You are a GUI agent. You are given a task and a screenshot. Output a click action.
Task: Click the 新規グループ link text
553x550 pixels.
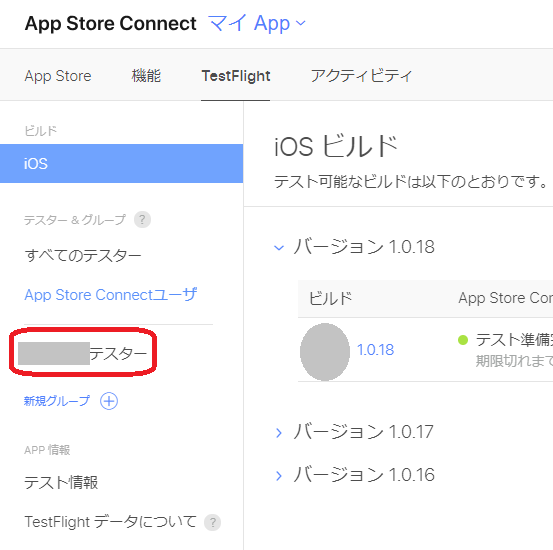click(x=57, y=401)
